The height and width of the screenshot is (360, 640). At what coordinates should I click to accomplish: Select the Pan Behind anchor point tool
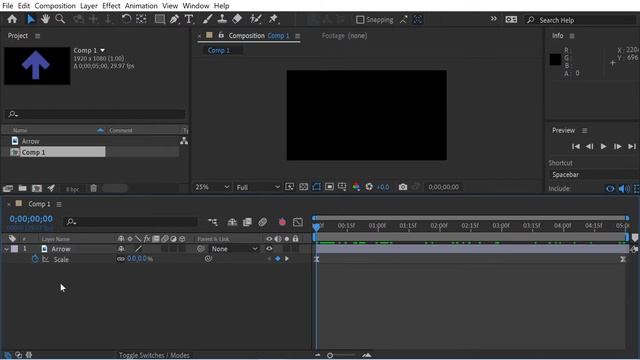point(141,19)
